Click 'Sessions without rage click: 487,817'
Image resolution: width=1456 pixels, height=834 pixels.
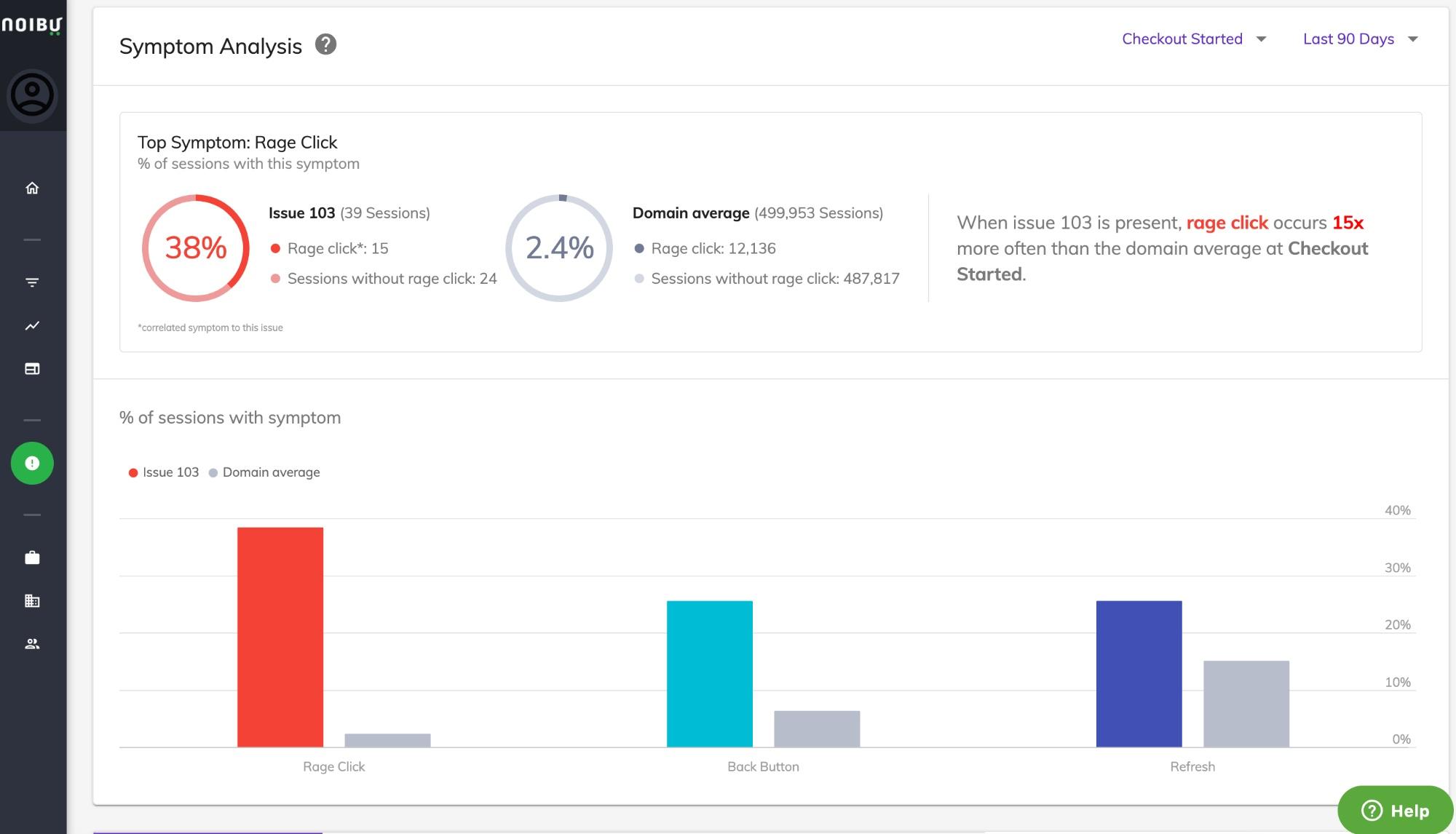(775, 279)
